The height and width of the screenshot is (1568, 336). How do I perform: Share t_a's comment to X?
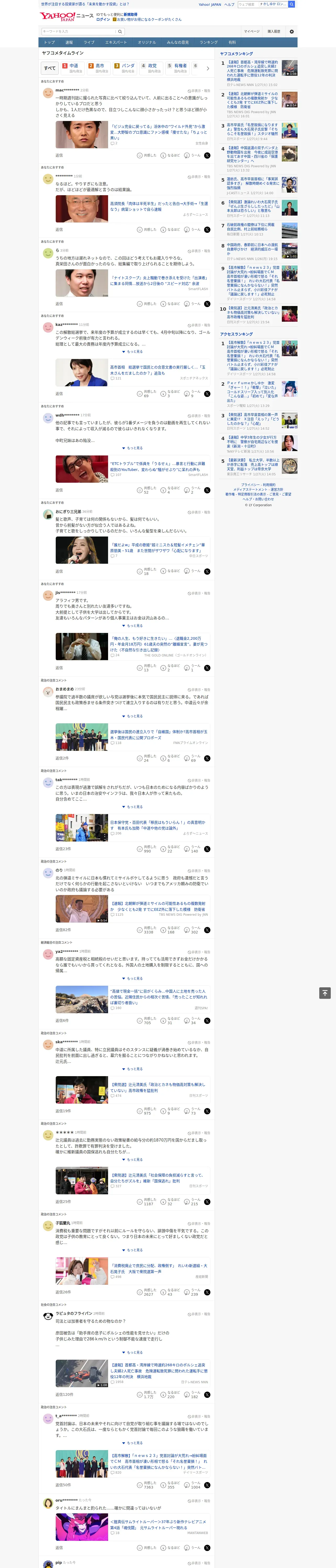[x=207, y=1485]
